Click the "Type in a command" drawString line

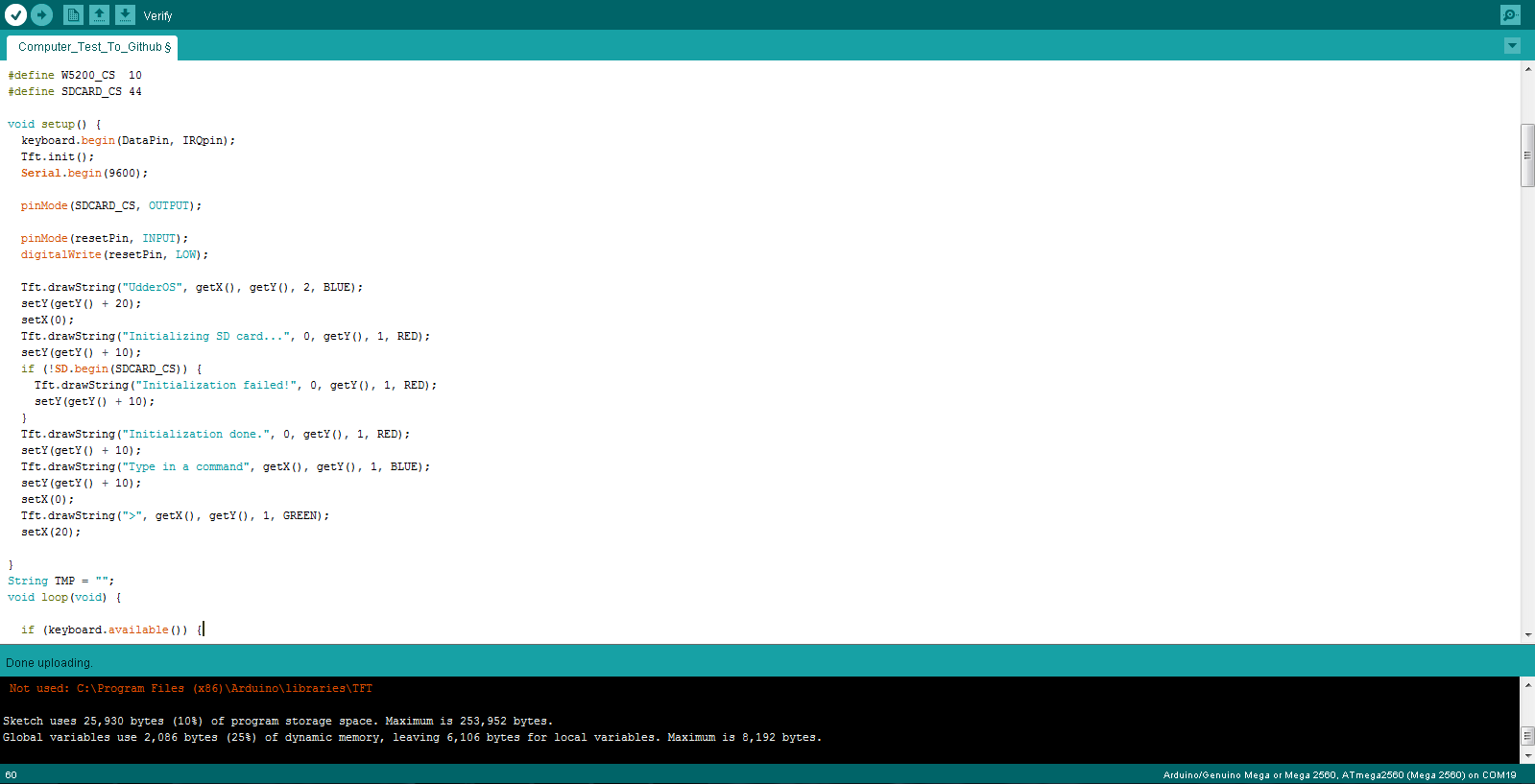(x=226, y=466)
